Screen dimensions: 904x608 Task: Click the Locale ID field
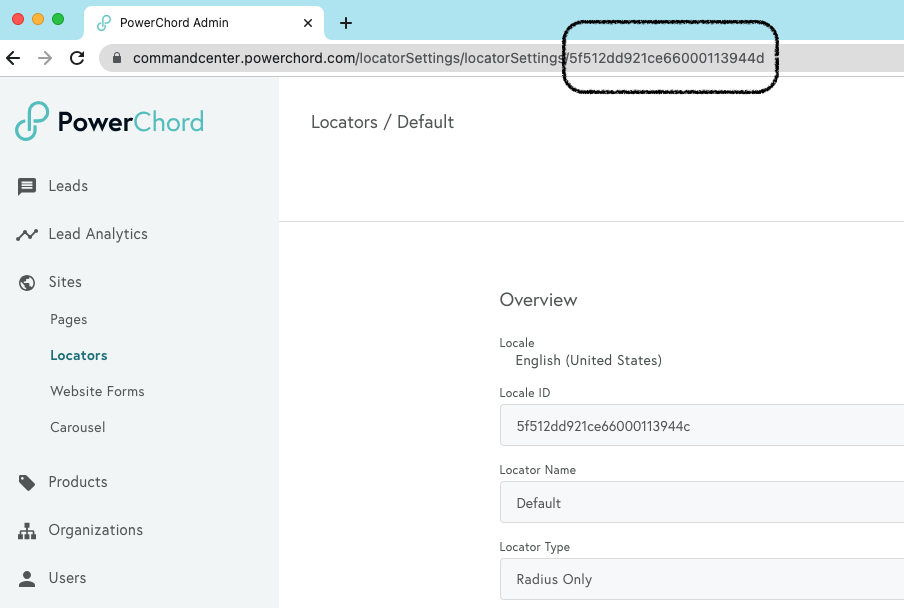702,425
